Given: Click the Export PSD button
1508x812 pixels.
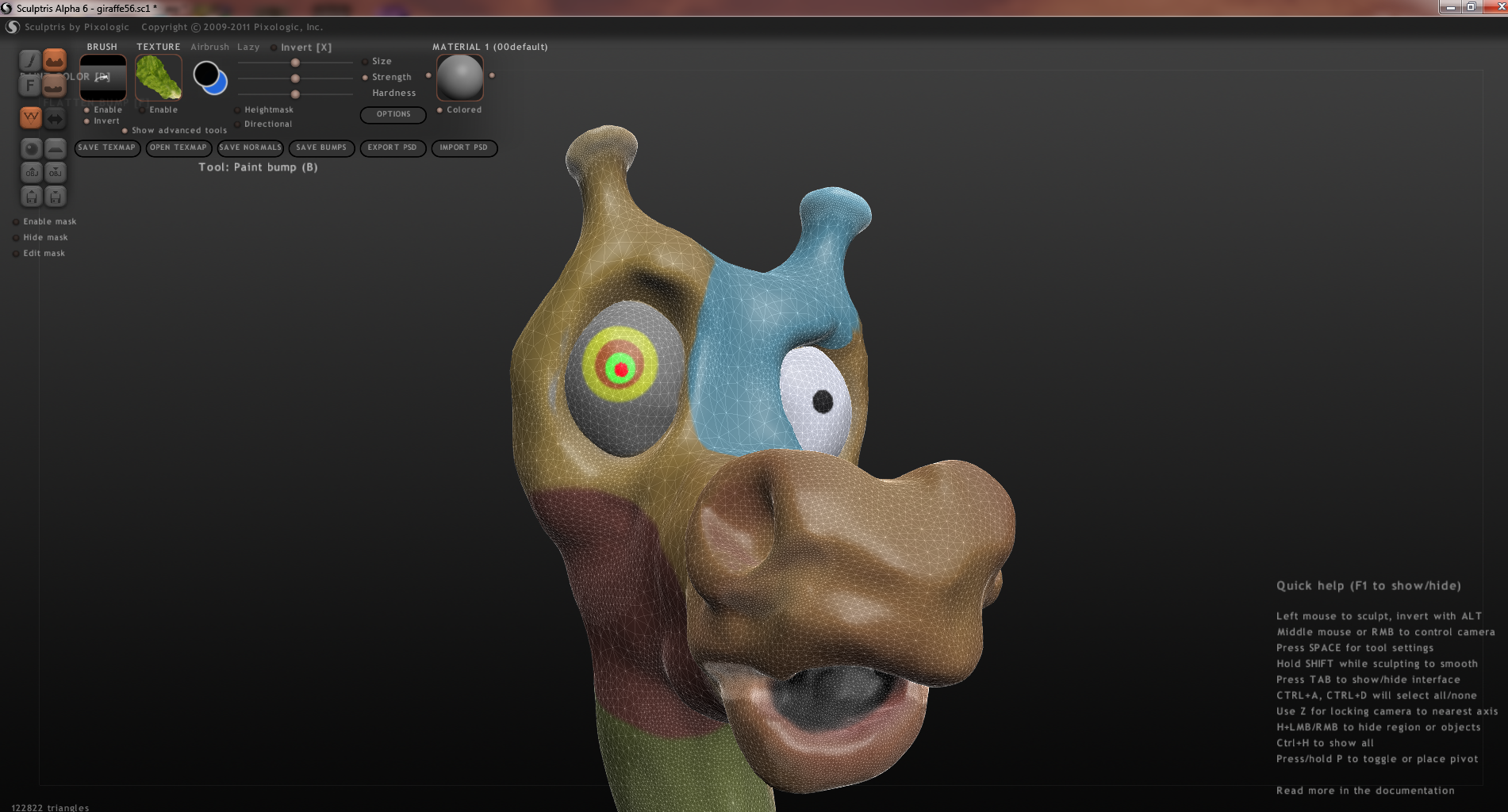Looking at the screenshot, I should click(393, 148).
